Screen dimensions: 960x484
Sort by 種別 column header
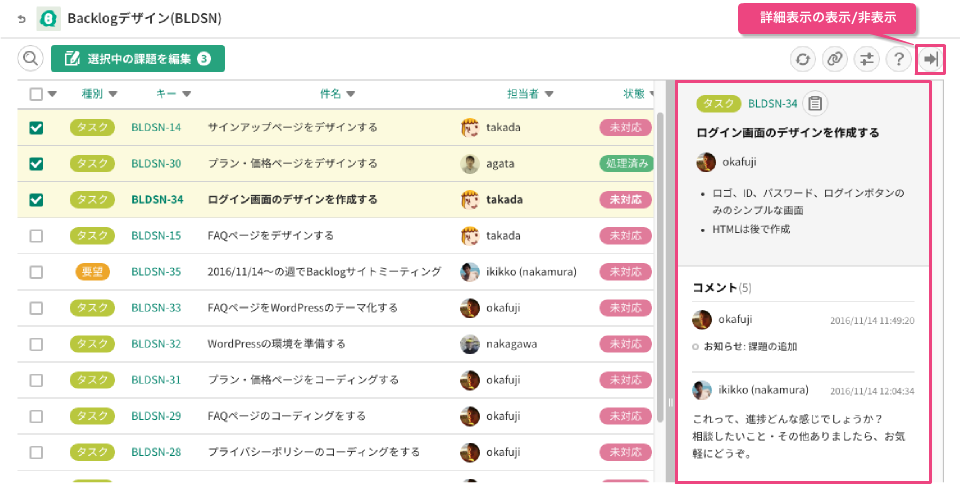point(99,94)
